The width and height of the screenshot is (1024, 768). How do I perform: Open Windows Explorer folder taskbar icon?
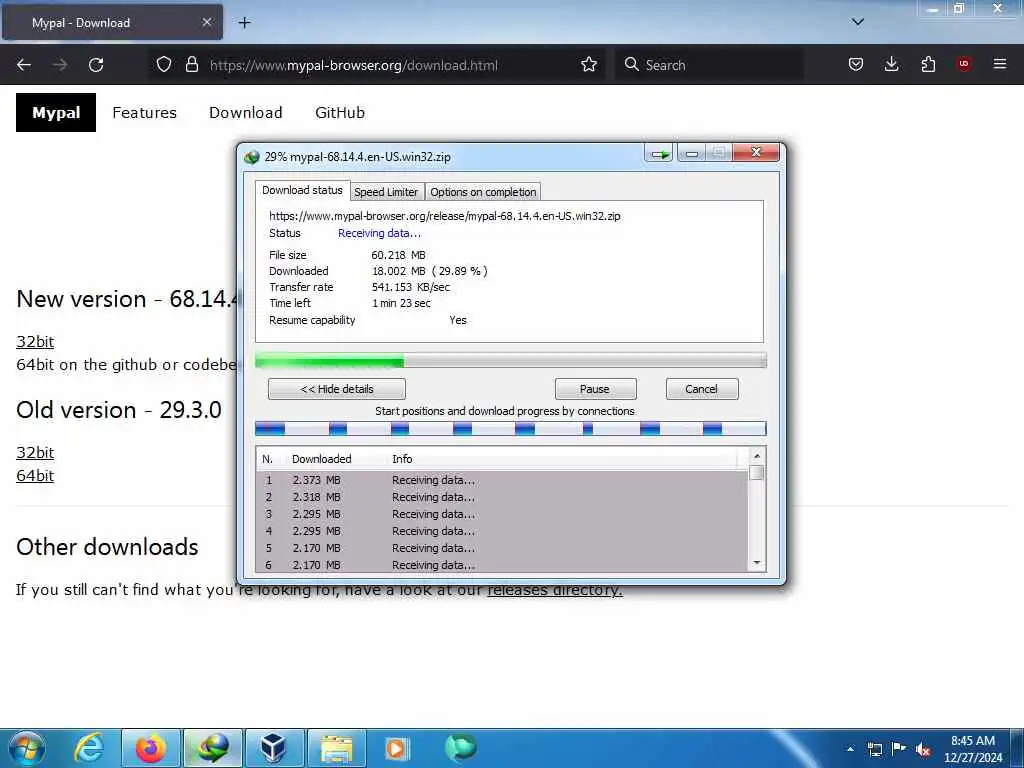[336, 748]
